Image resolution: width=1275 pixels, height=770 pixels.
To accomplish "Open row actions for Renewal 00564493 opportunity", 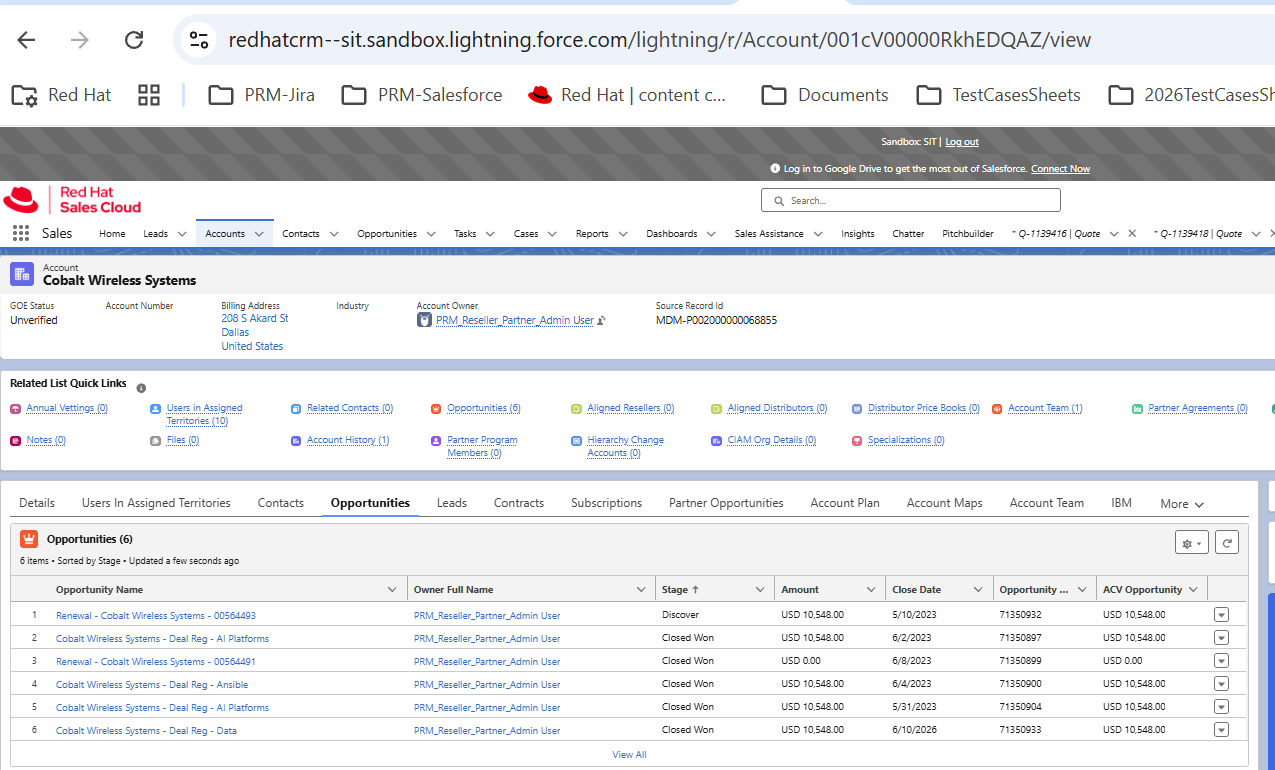I will 1221,615.
